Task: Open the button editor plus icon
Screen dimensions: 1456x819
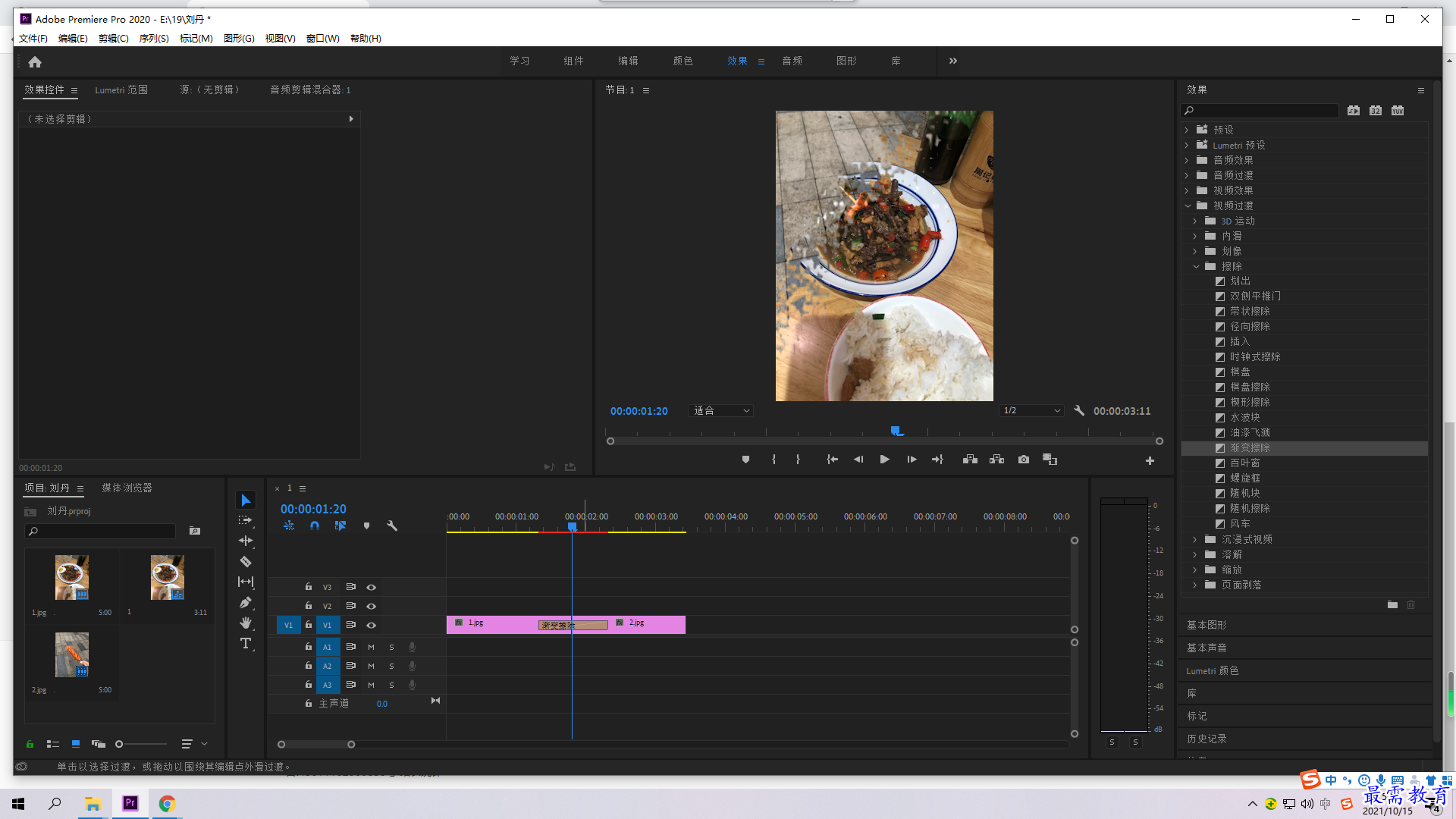Action: (1150, 460)
